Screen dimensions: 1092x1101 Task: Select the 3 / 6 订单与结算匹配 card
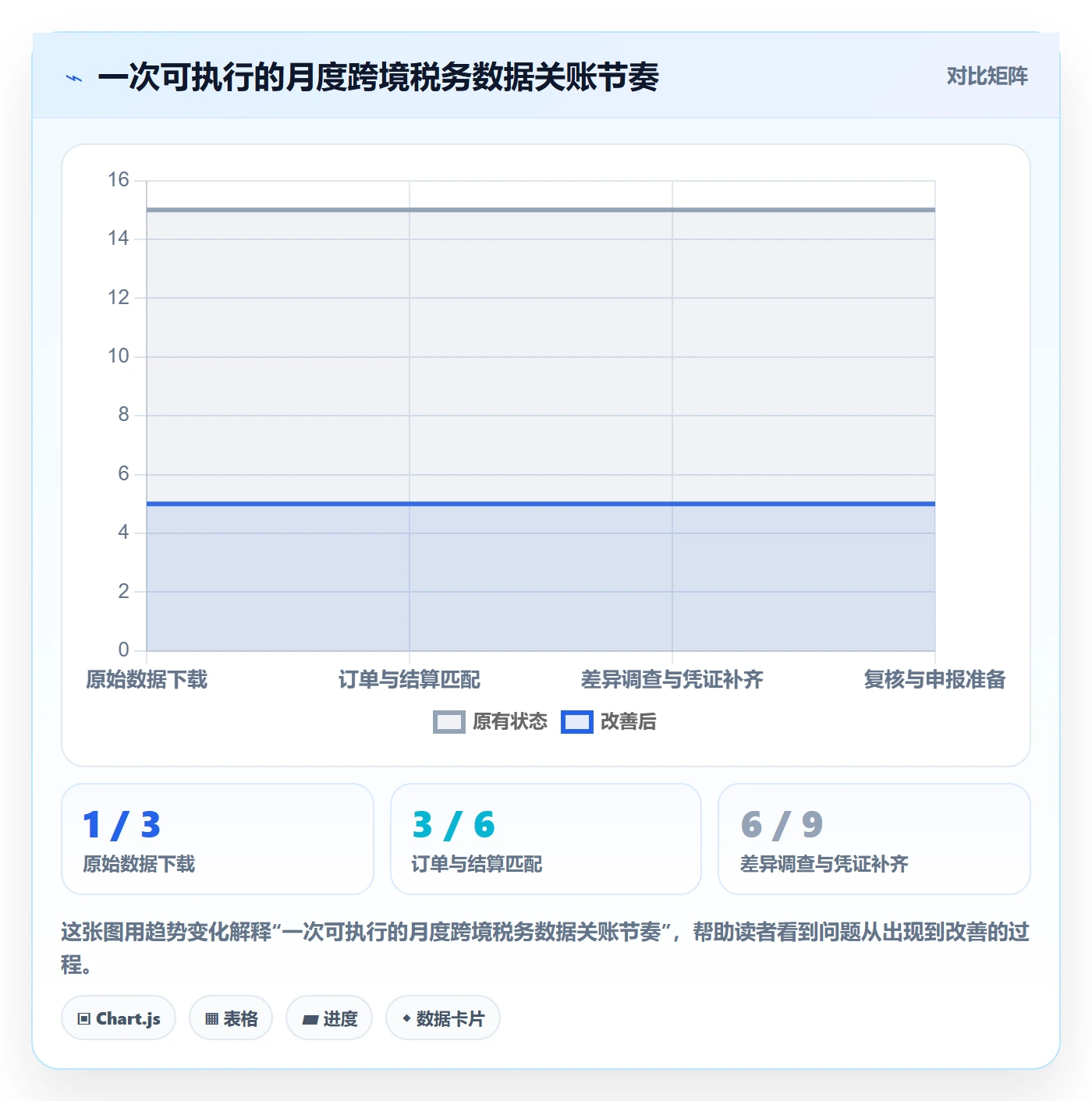pyautogui.click(x=546, y=839)
